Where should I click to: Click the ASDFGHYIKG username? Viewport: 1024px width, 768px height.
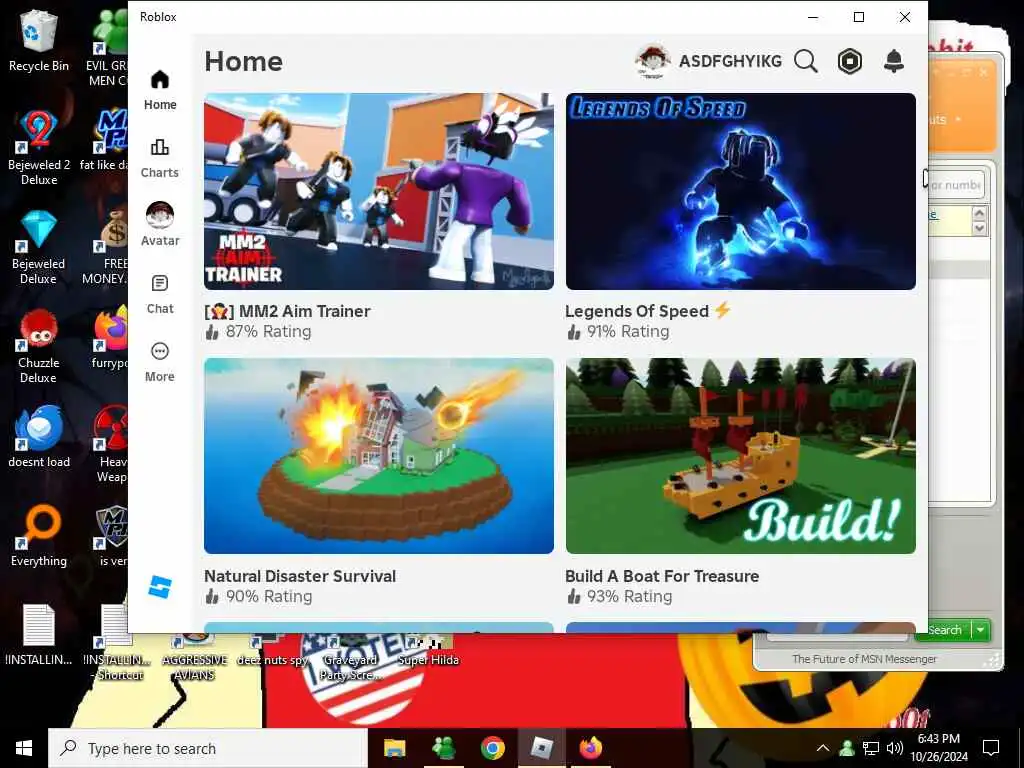(730, 61)
